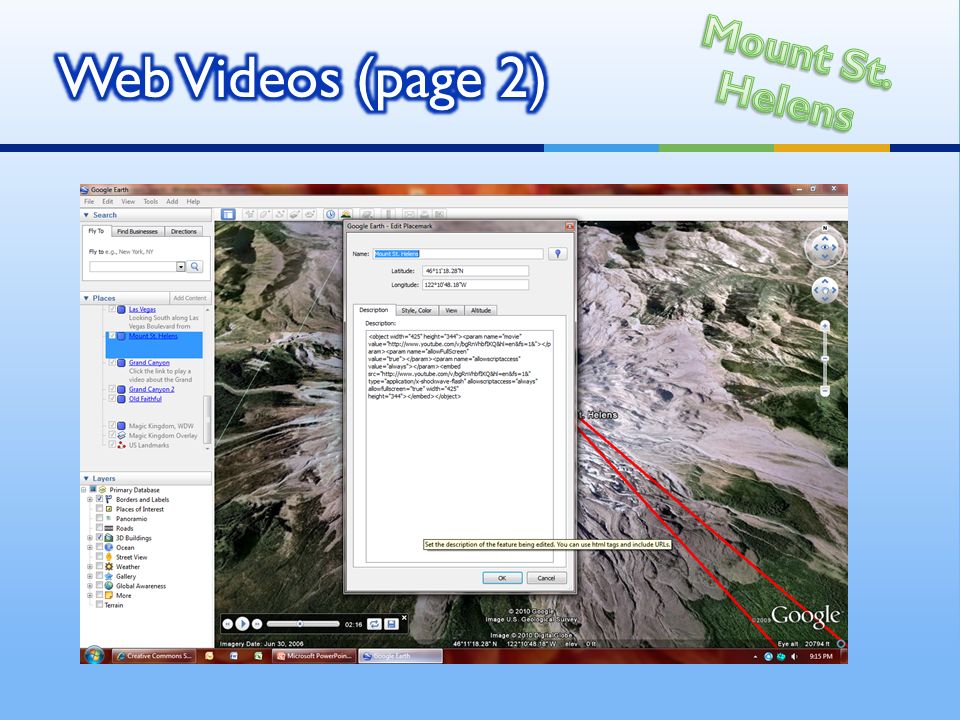Toggle the sidebar panel toolbar icon
Viewport: 960px width, 720px height.
click(228, 214)
